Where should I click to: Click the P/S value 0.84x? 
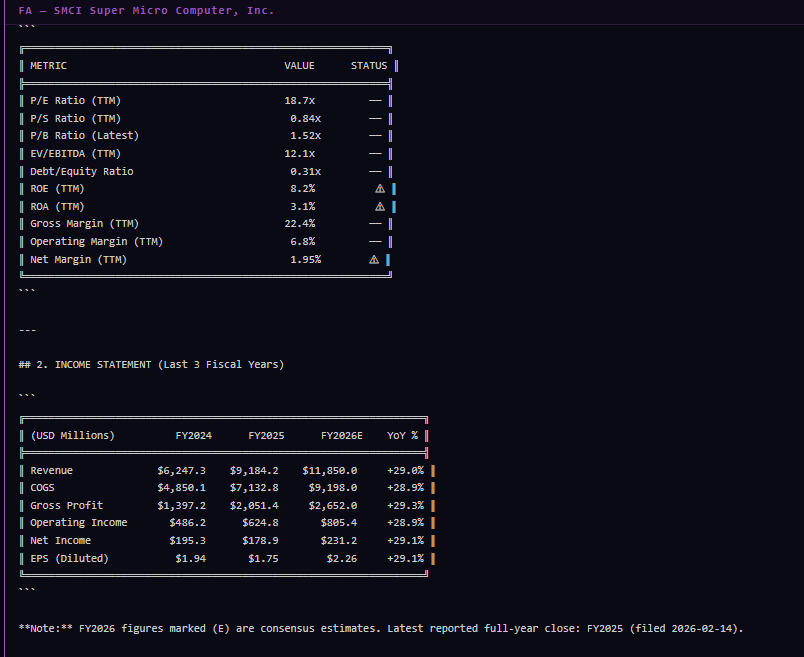click(306, 118)
